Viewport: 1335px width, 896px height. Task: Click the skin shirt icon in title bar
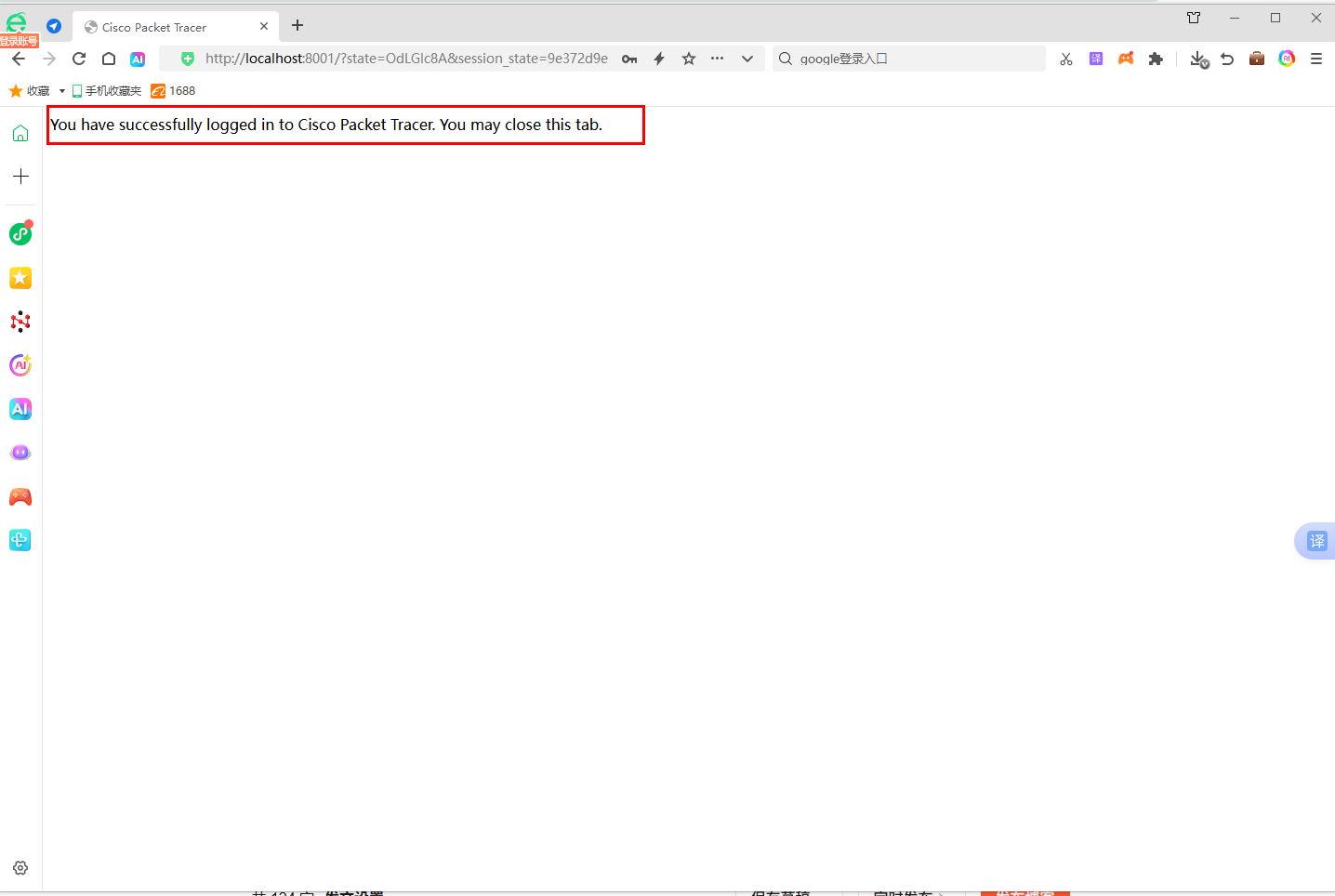[x=1194, y=18]
